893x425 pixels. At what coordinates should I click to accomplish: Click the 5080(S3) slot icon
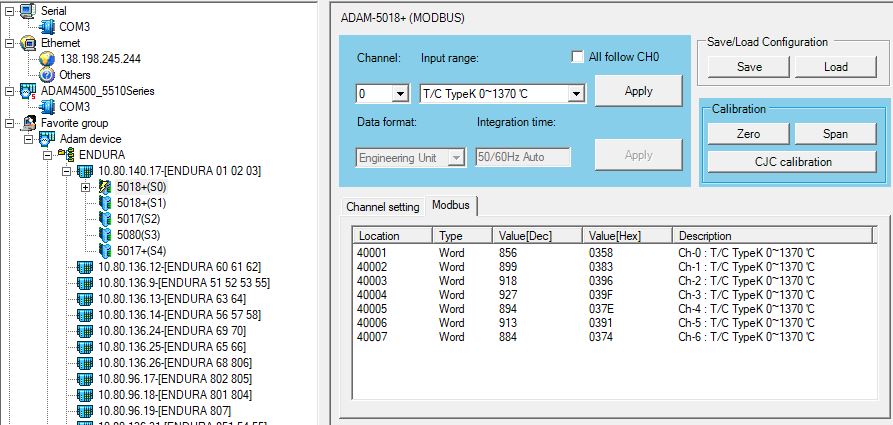105,234
